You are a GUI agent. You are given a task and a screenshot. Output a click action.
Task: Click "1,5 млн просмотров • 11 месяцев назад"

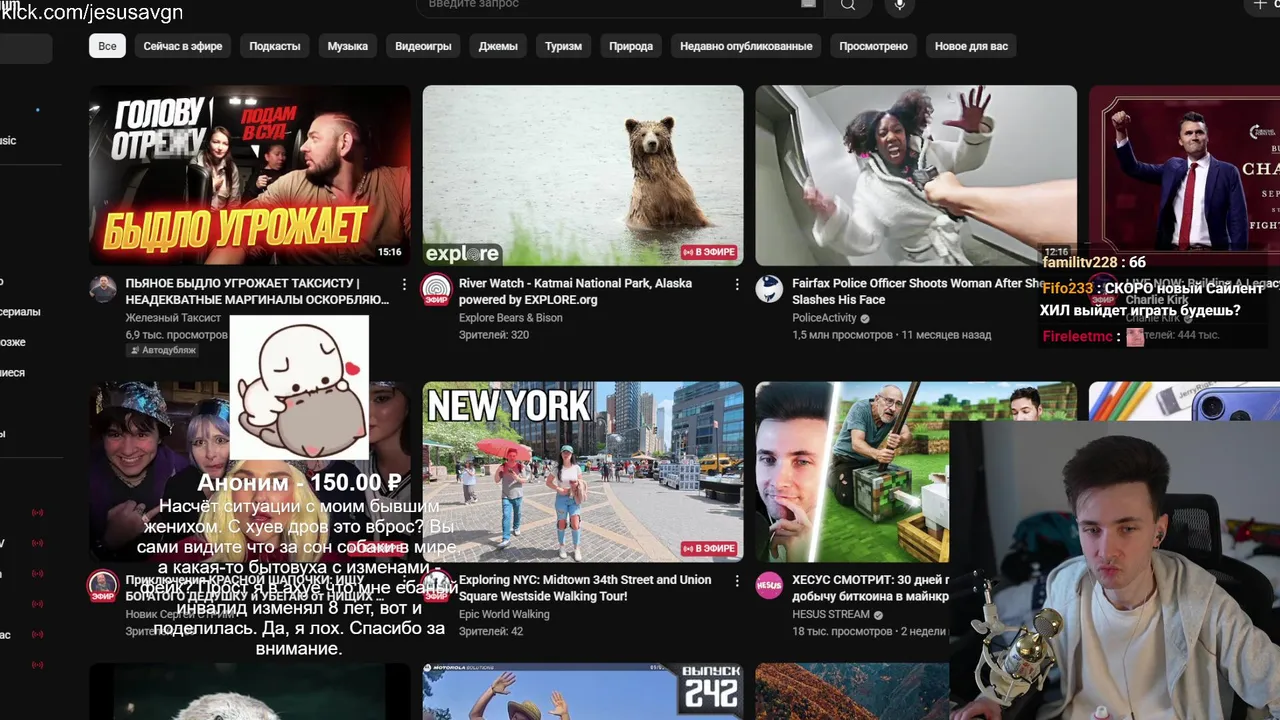892,335
